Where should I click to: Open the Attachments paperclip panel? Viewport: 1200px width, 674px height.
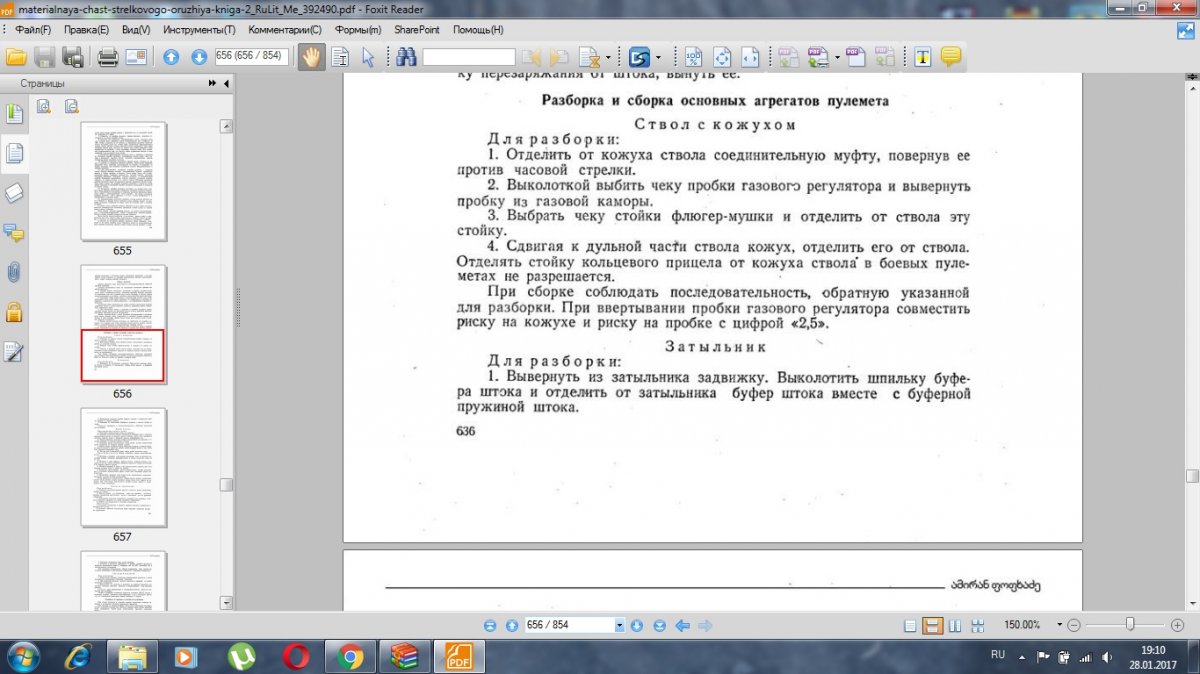click(x=14, y=272)
